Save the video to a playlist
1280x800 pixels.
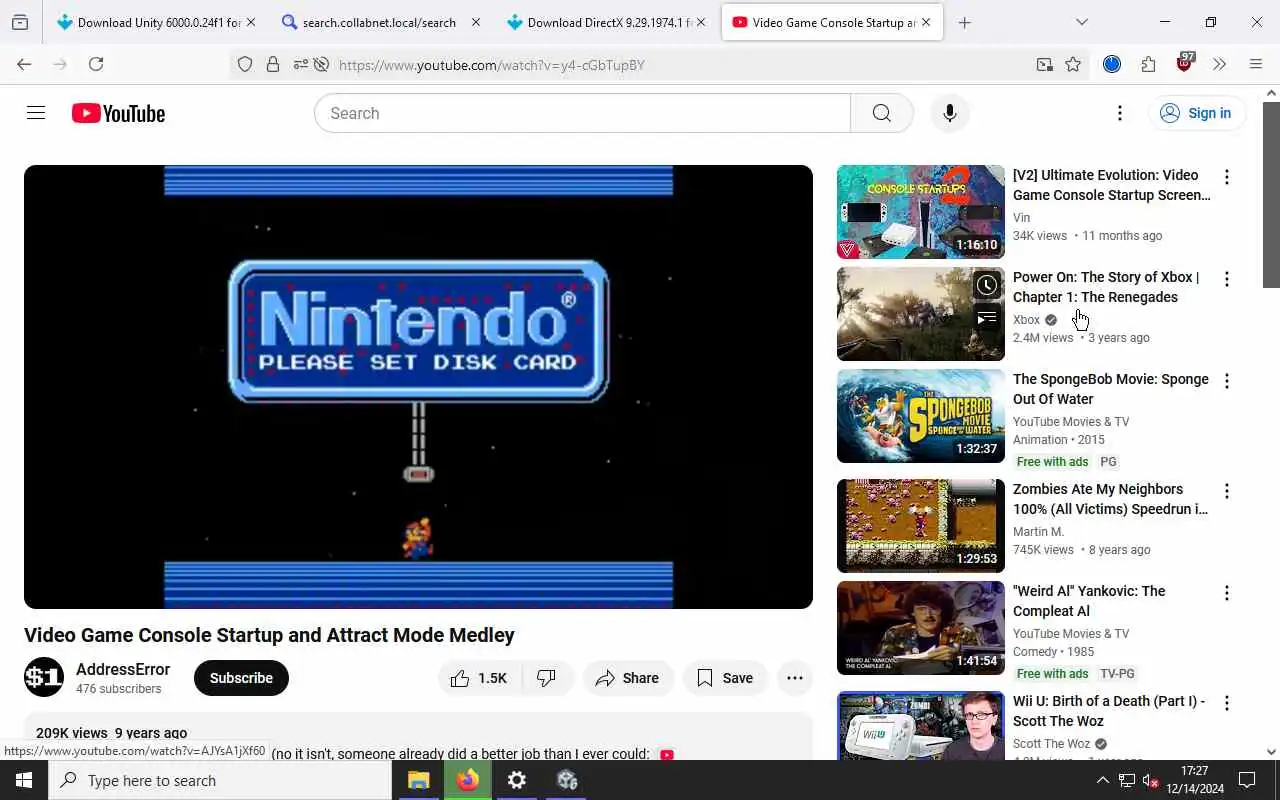[x=725, y=678]
